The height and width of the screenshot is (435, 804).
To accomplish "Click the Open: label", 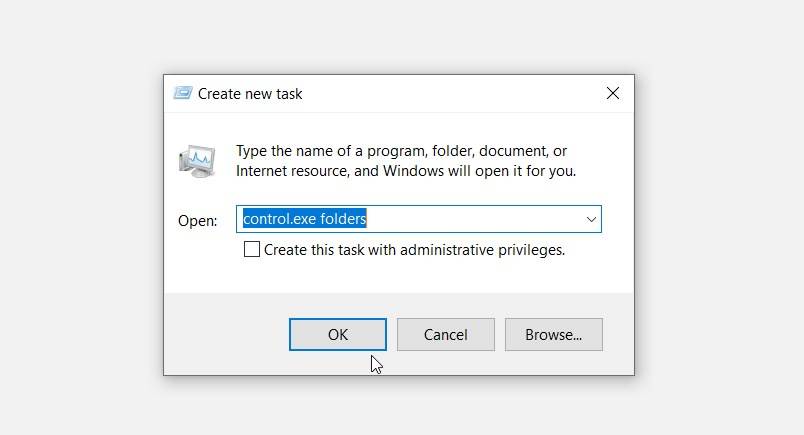I will tap(197, 221).
